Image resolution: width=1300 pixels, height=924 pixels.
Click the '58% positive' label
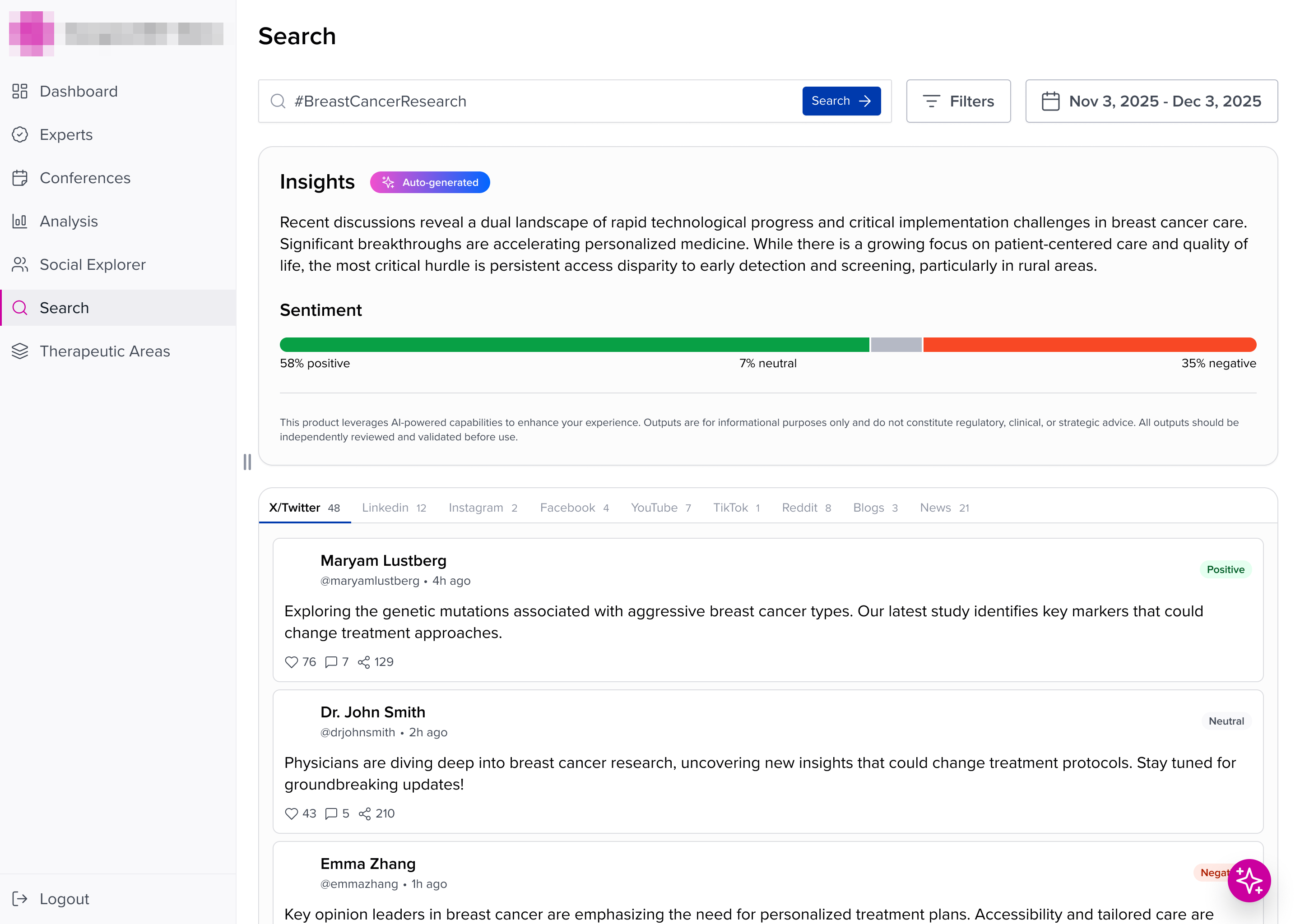click(315, 363)
